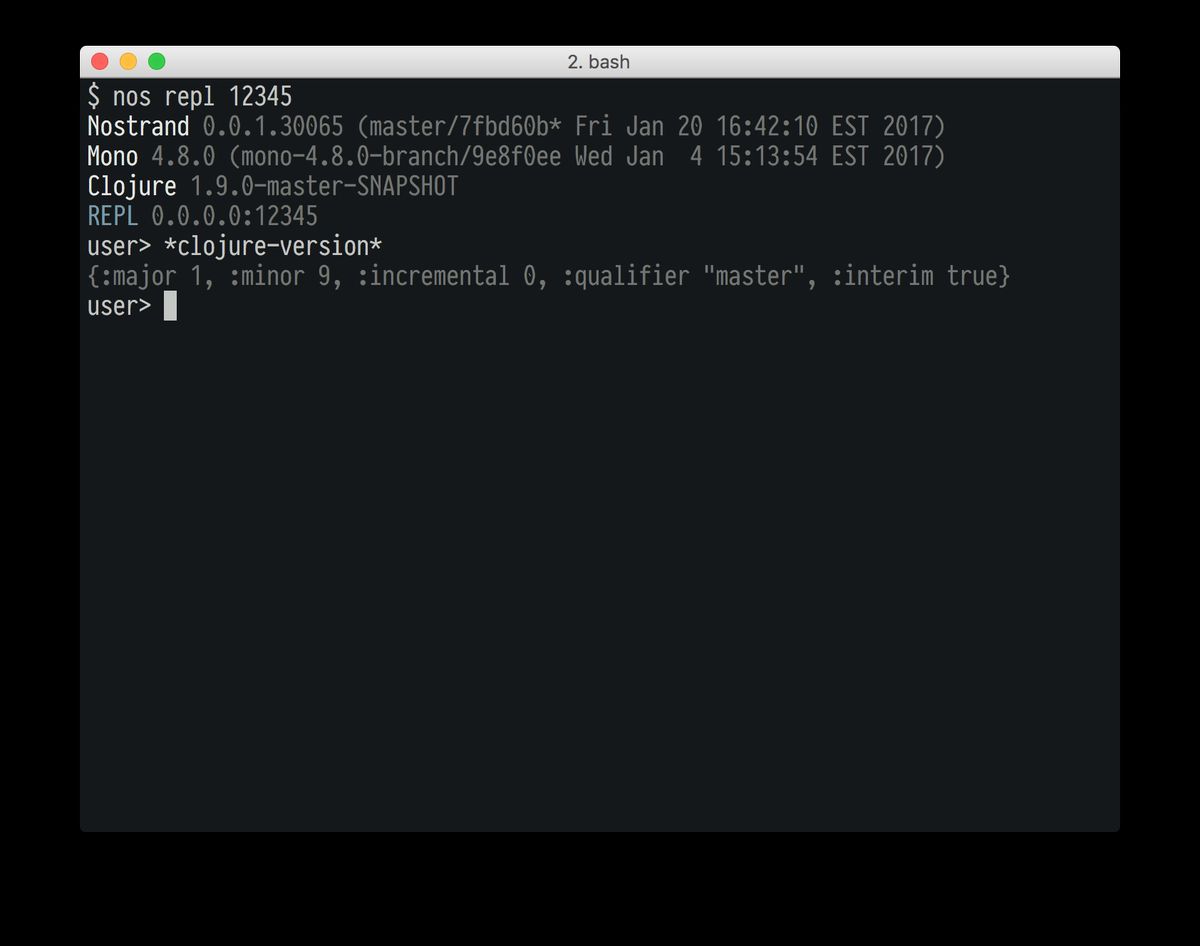The image size is (1200, 946).
Task: Click the Nostrand version 0.0.1.30065
Action: click(273, 127)
